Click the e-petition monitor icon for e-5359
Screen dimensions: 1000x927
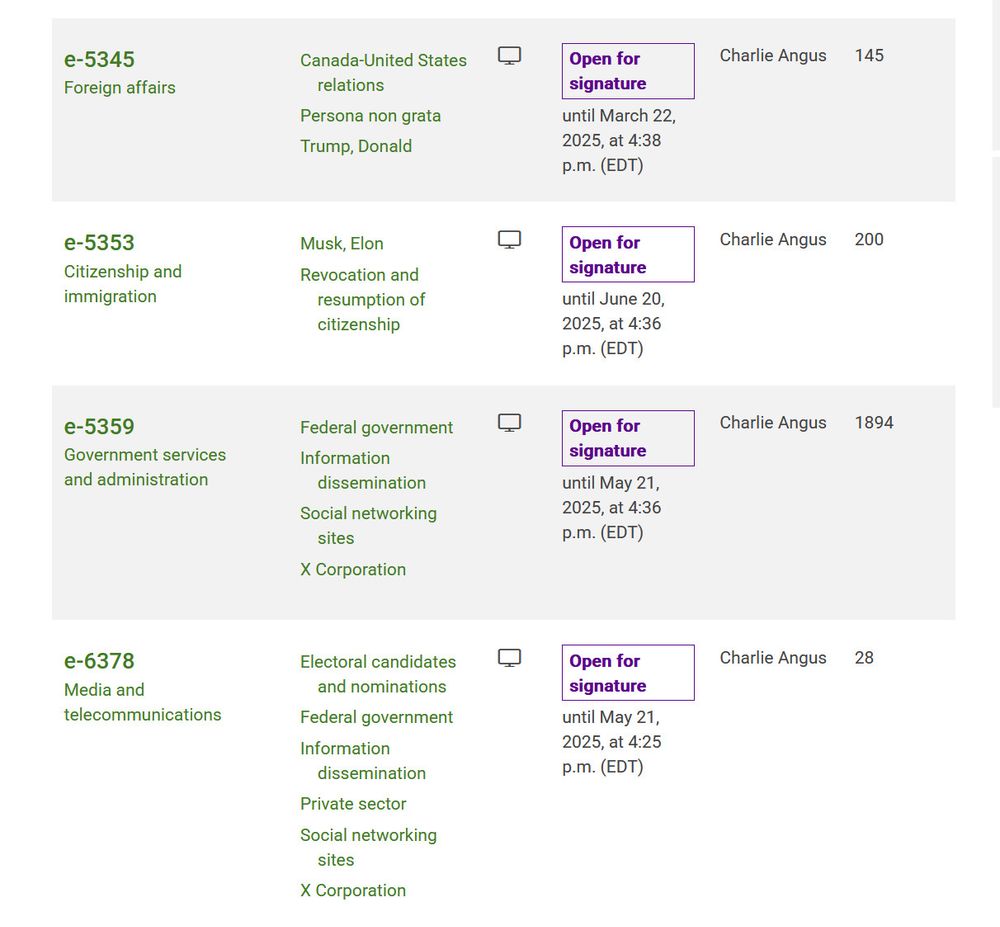[x=509, y=423]
